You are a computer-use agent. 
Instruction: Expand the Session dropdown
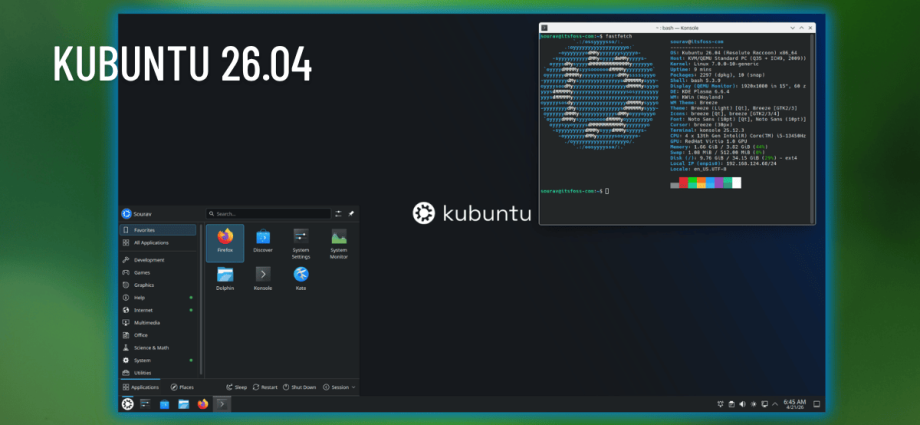[339, 387]
